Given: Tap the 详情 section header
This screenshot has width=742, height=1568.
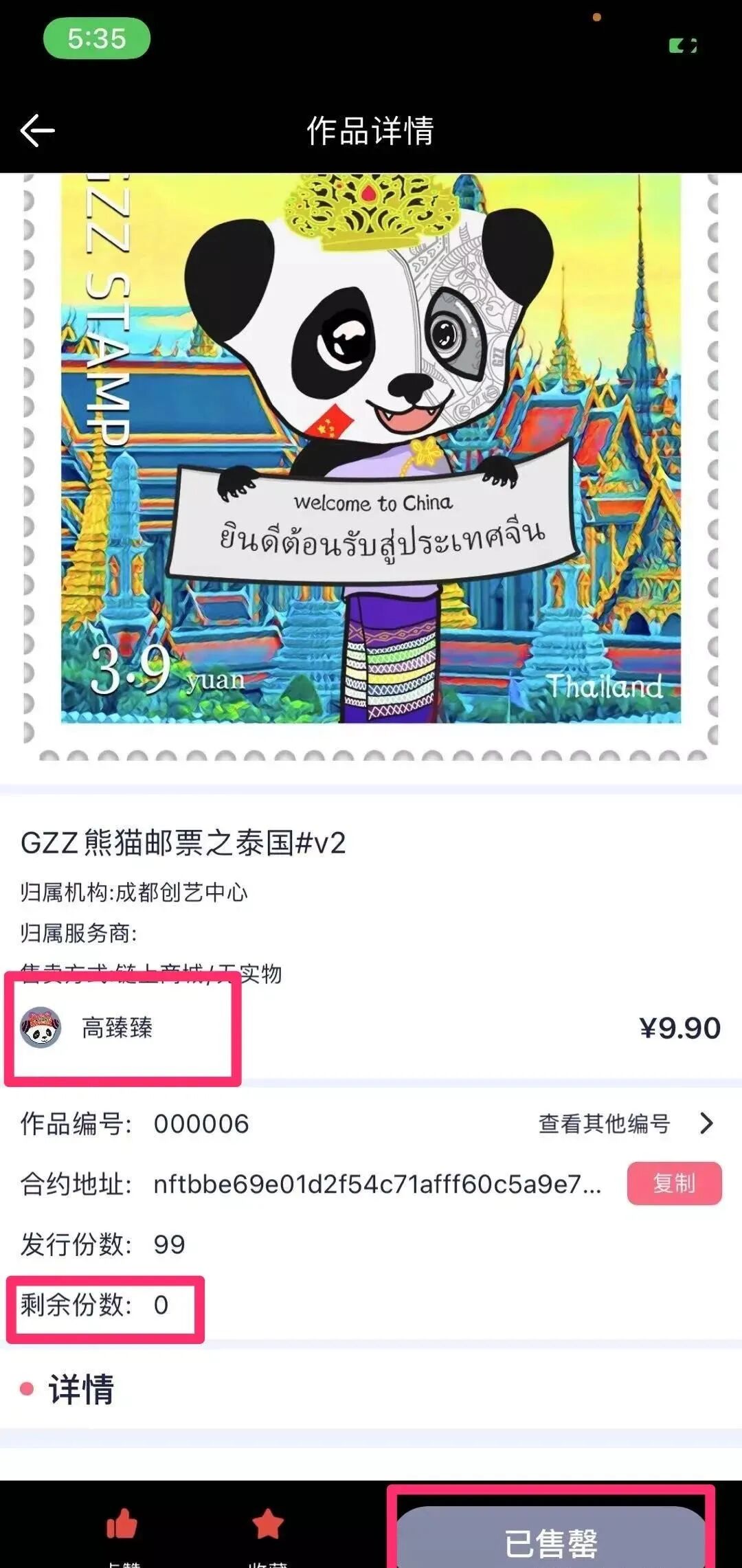Looking at the screenshot, I should pyautogui.click(x=80, y=1389).
